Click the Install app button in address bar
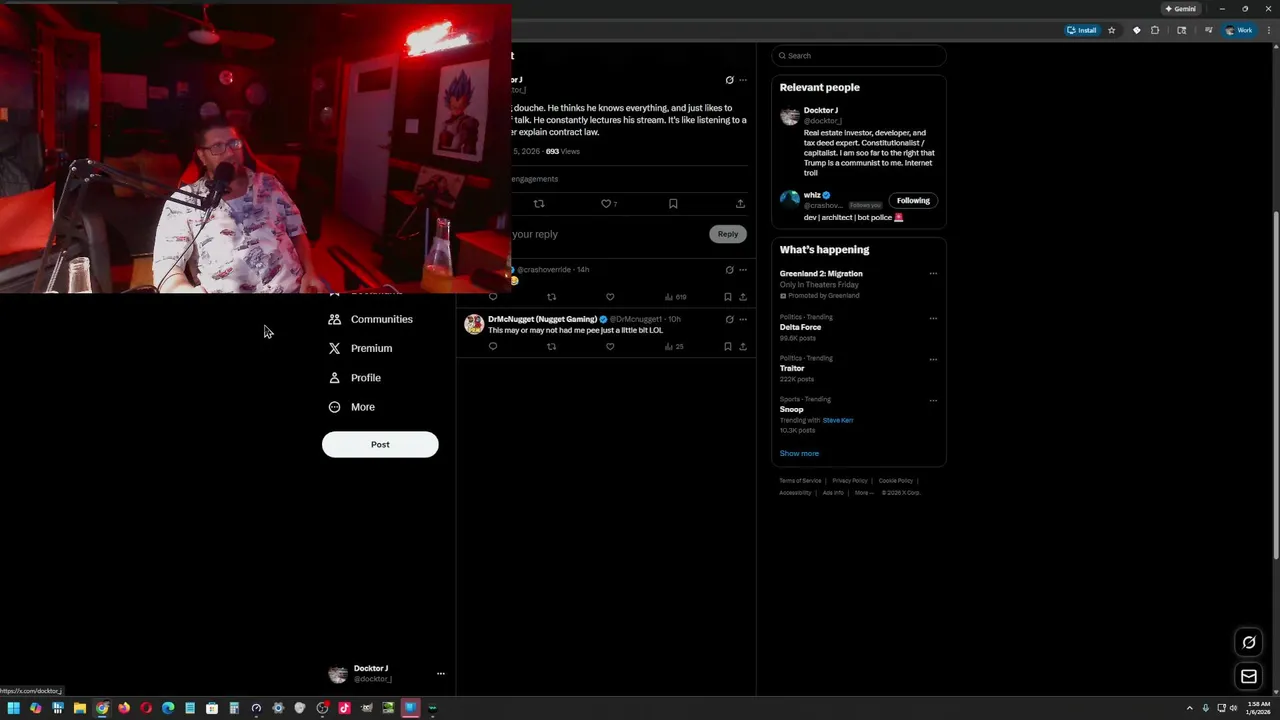 (1082, 30)
